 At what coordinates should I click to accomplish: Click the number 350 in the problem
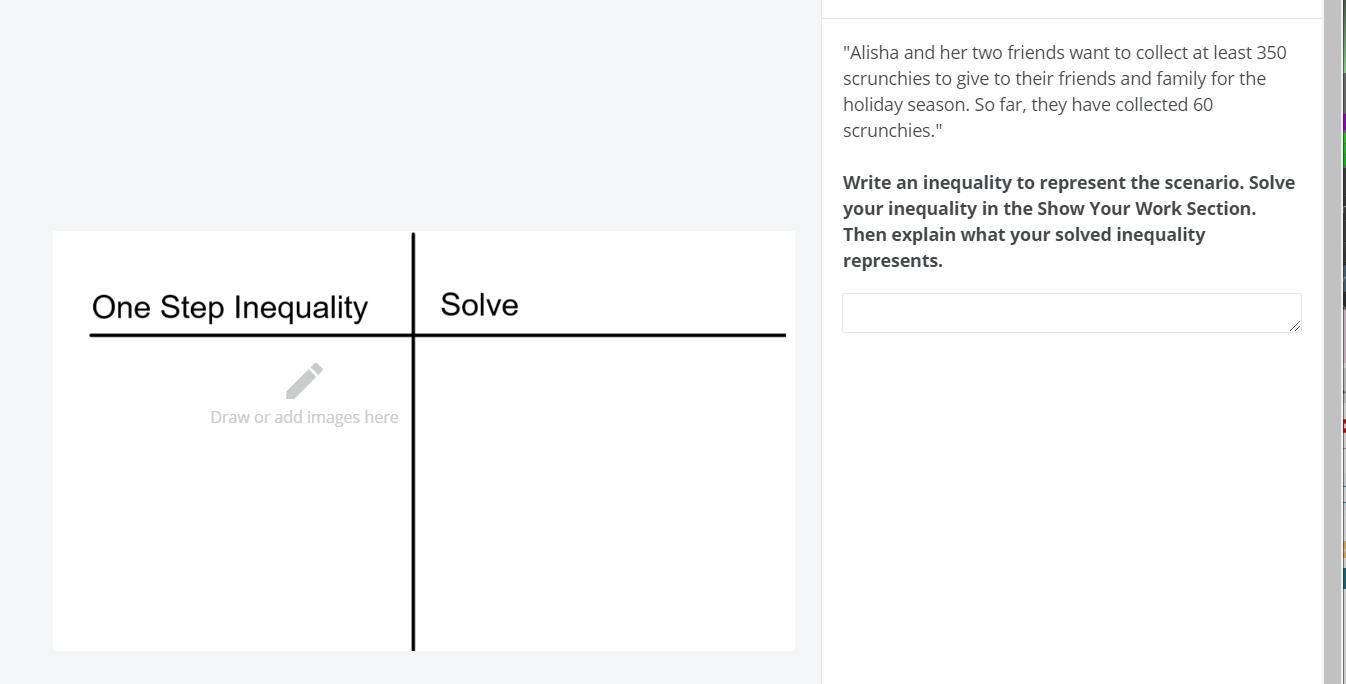[x=1271, y=53]
